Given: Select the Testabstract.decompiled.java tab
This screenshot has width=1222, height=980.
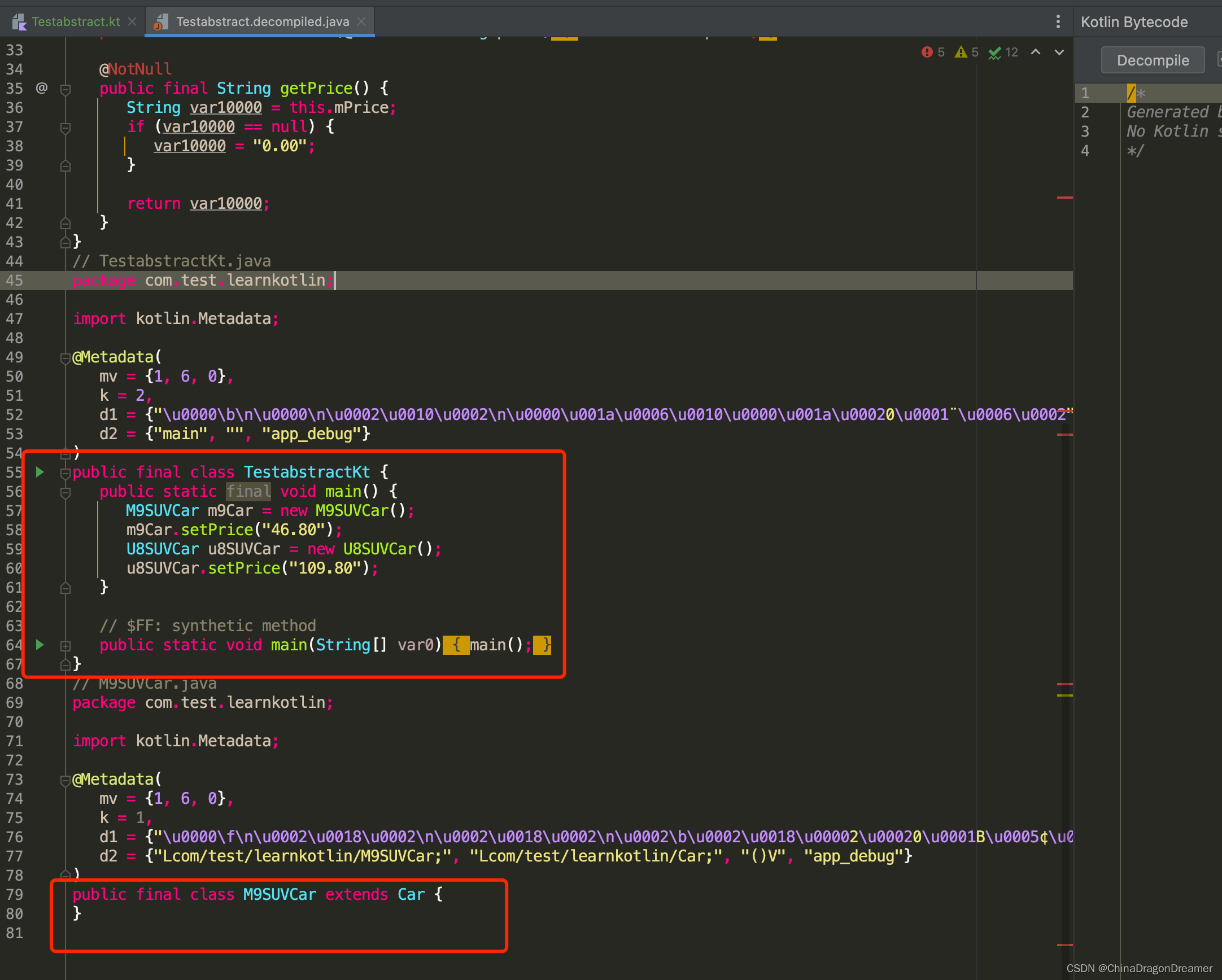Looking at the screenshot, I should 263,21.
